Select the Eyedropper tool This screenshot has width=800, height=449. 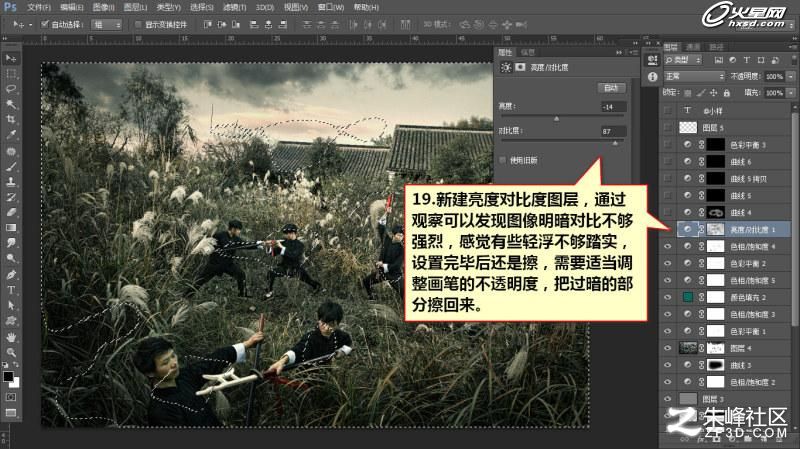[11, 135]
